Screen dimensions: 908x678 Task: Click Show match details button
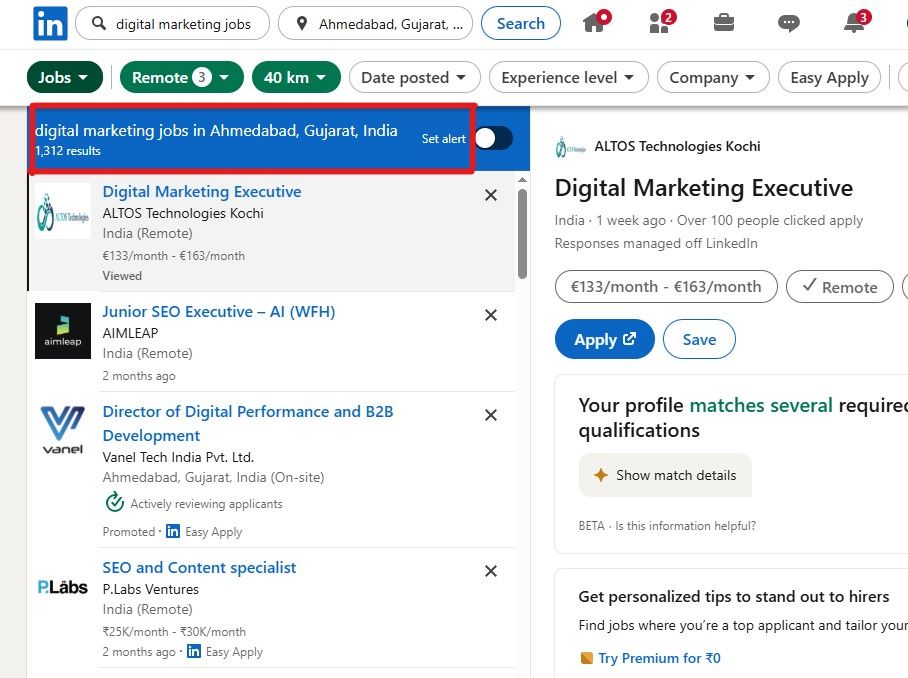point(665,475)
